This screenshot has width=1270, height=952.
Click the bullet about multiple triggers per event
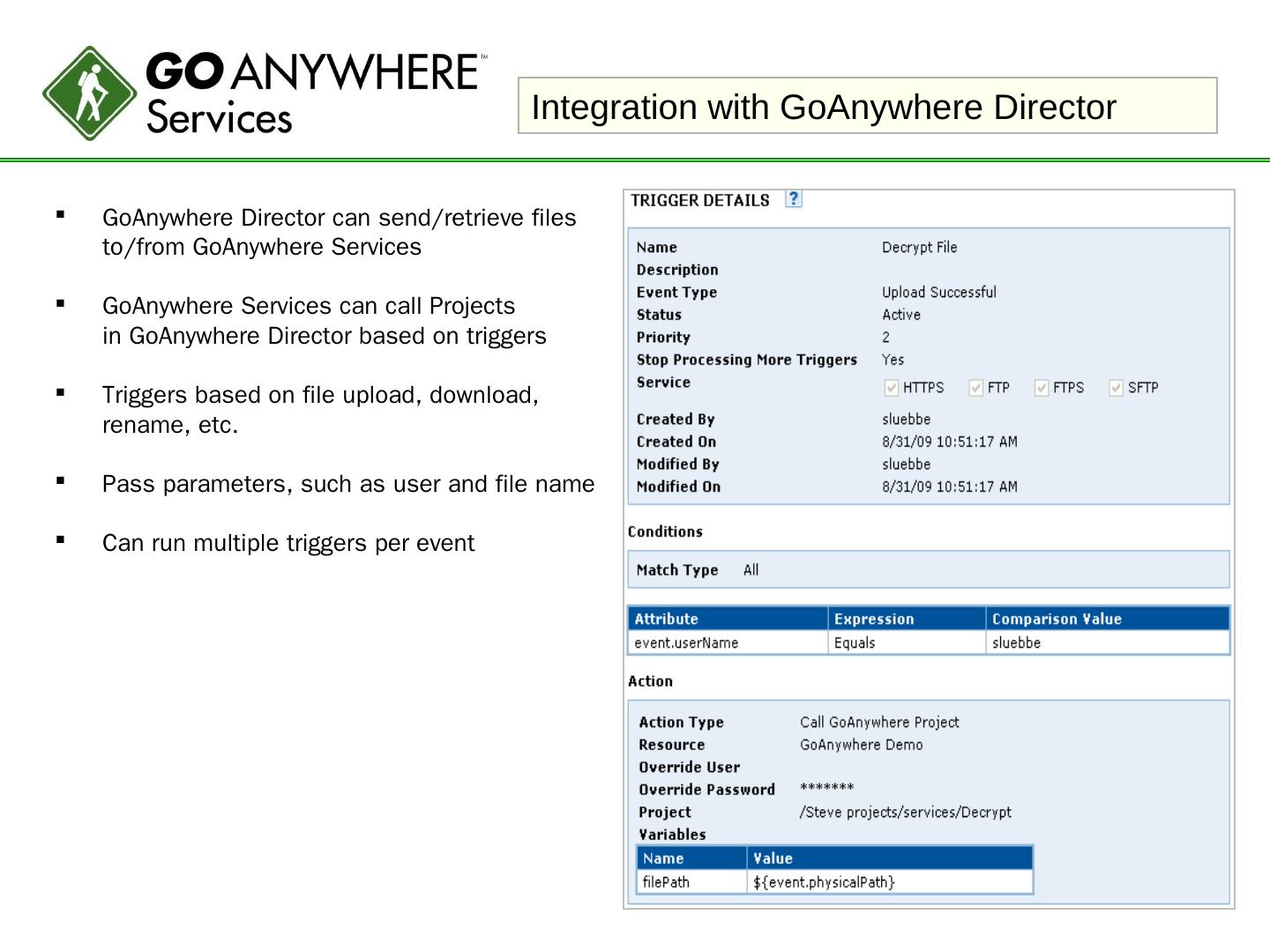coord(288,543)
